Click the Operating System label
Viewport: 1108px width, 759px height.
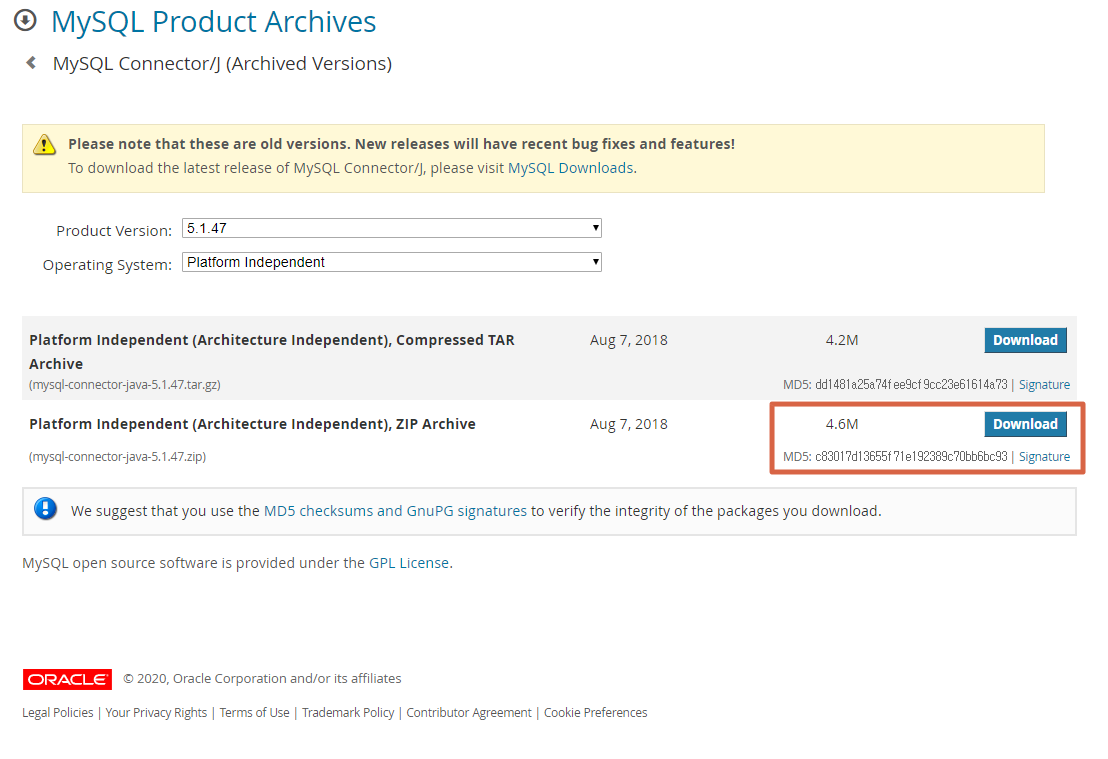[107, 265]
